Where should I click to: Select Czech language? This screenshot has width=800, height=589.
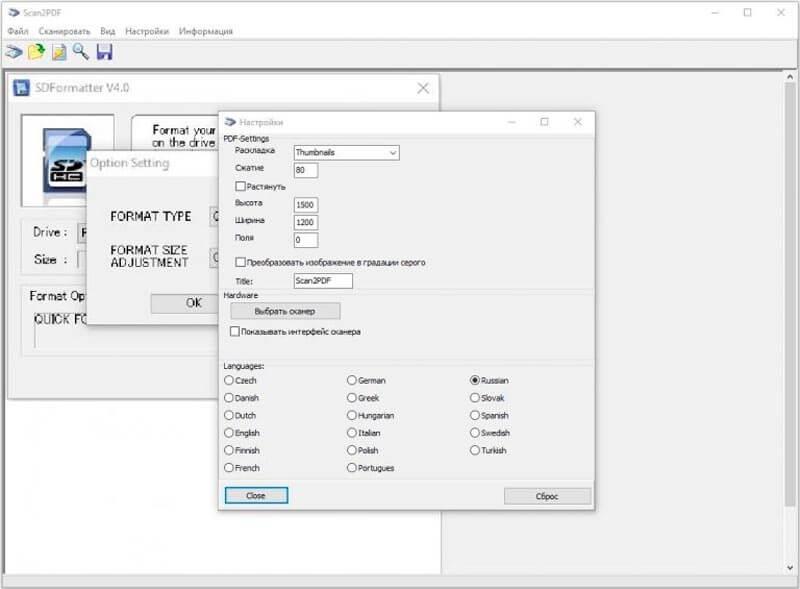[x=229, y=380]
